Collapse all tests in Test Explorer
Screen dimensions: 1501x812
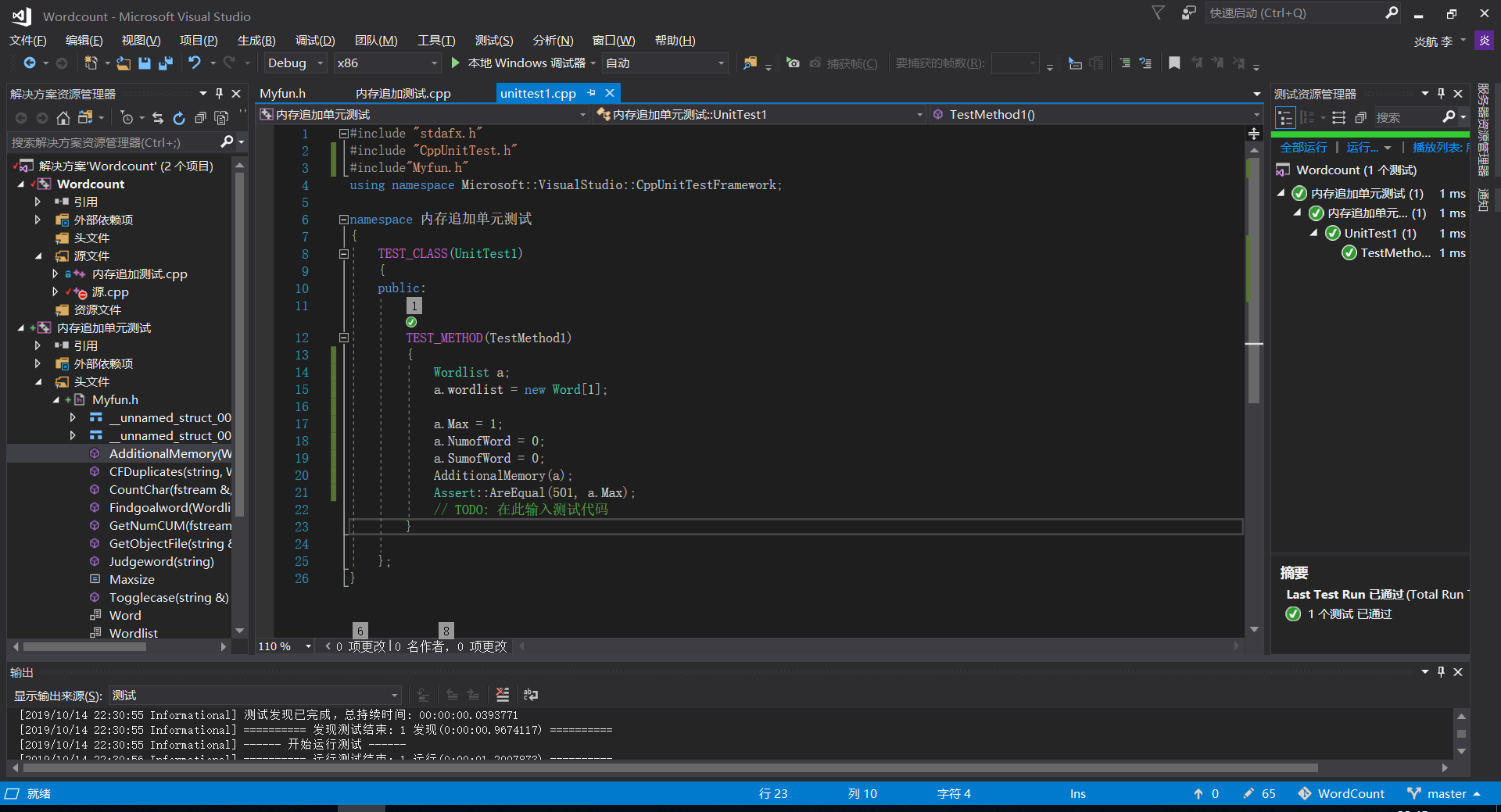[x=1360, y=118]
